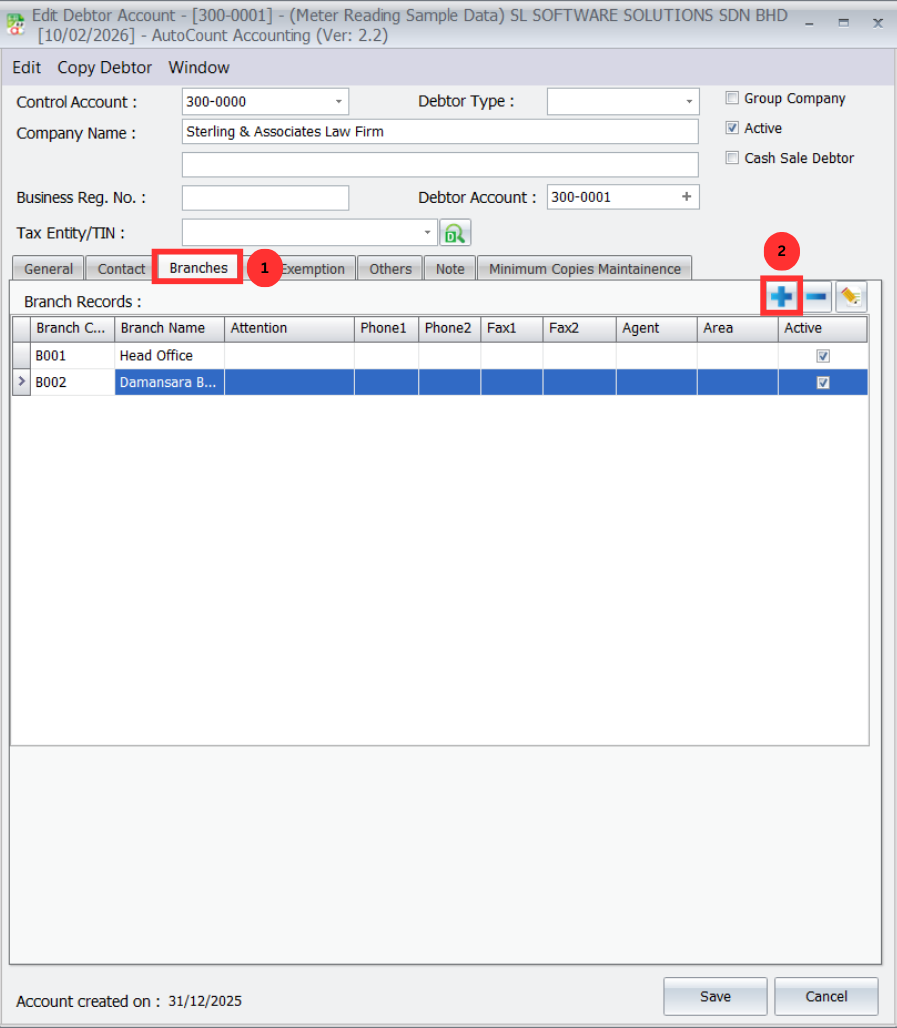The width and height of the screenshot is (897, 1028).
Task: Click the Business Reg. No. input field
Action: (x=265, y=198)
